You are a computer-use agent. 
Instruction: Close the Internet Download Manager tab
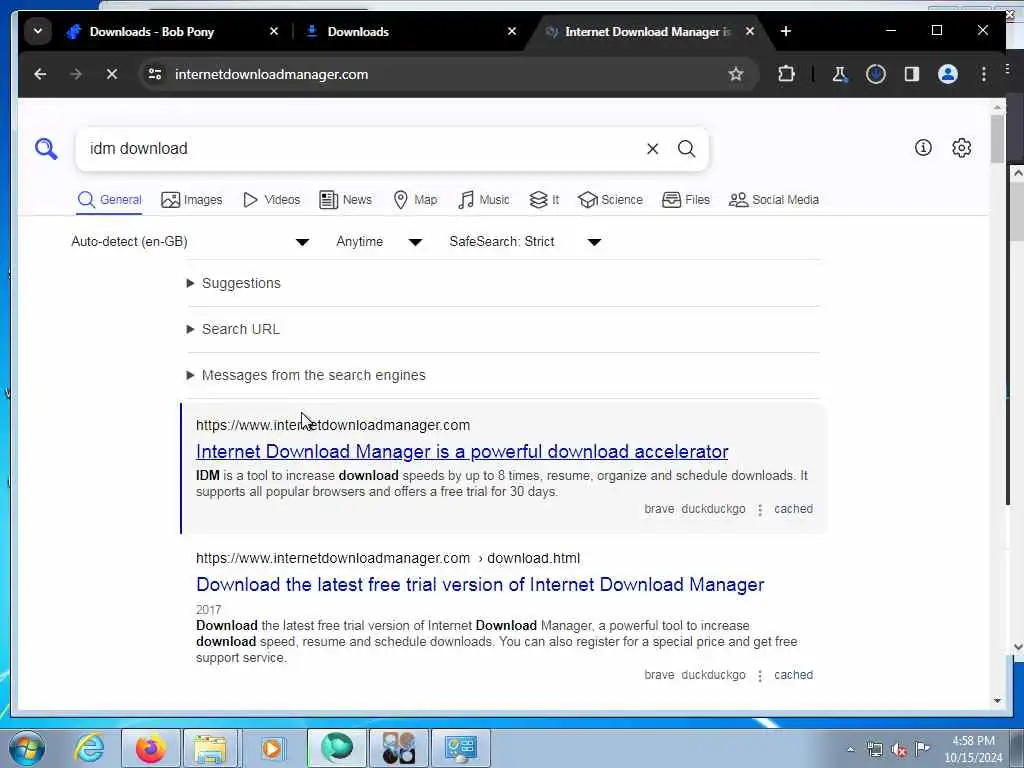(x=750, y=31)
